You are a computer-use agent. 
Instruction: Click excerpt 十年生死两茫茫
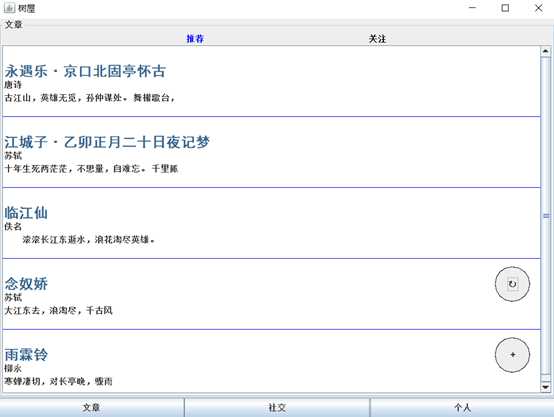pos(91,169)
